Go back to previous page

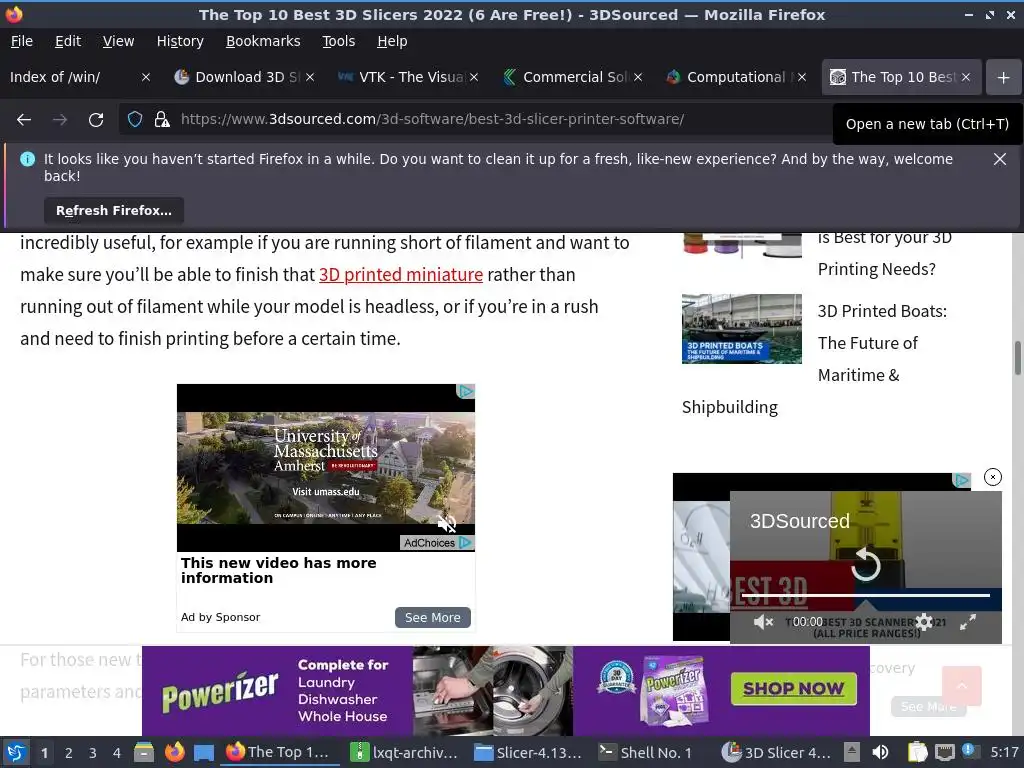point(24,120)
